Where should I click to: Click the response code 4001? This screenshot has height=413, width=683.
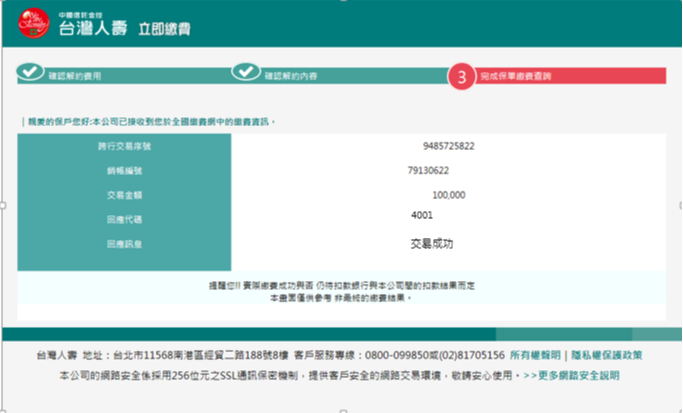point(422,215)
